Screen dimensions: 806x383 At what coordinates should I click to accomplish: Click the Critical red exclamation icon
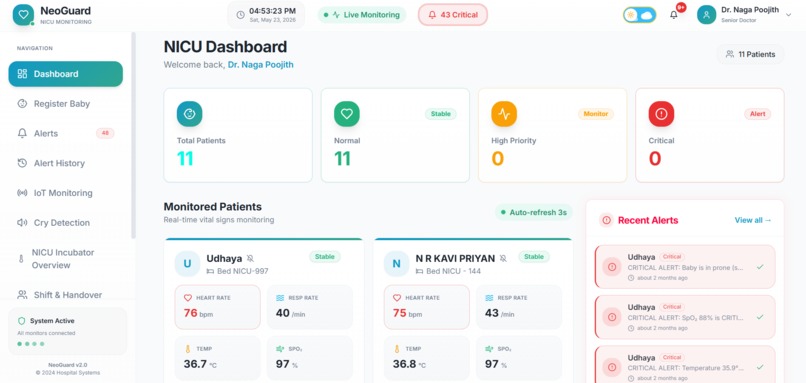pos(662,114)
